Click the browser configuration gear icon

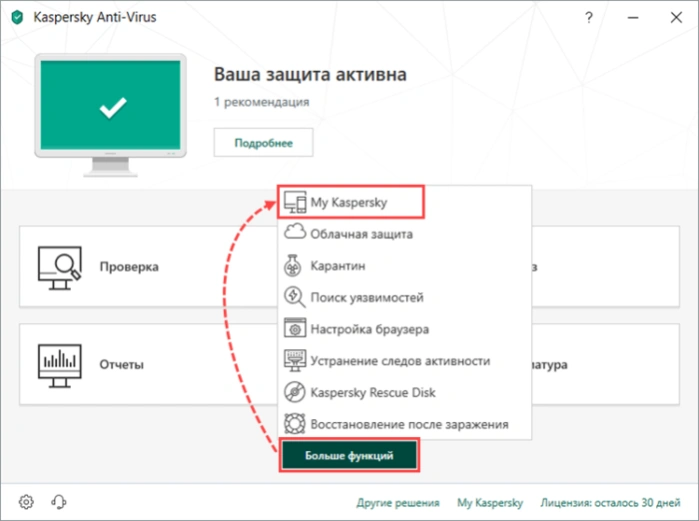click(295, 329)
